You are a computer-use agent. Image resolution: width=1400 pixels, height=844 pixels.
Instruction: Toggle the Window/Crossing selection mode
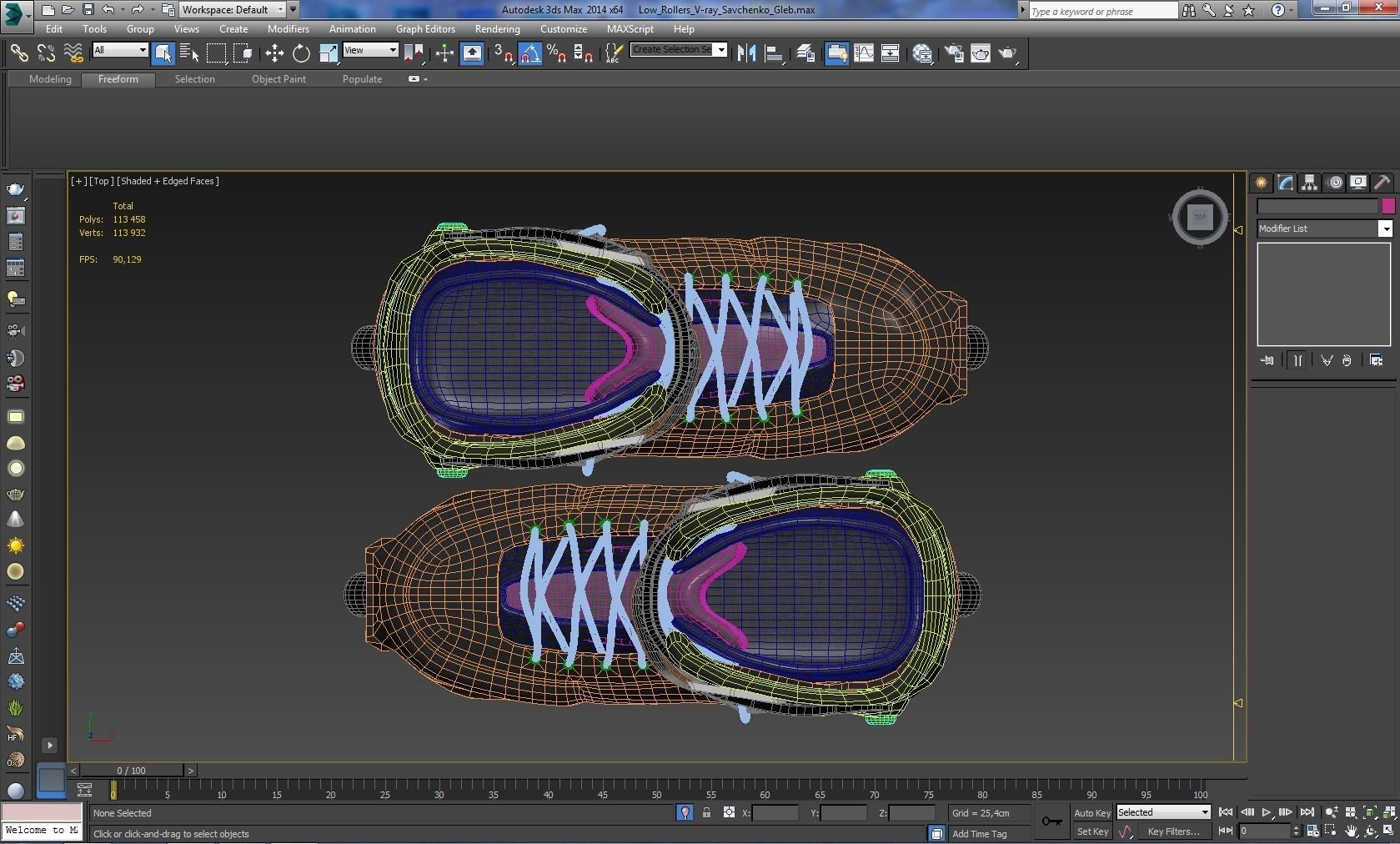243,53
